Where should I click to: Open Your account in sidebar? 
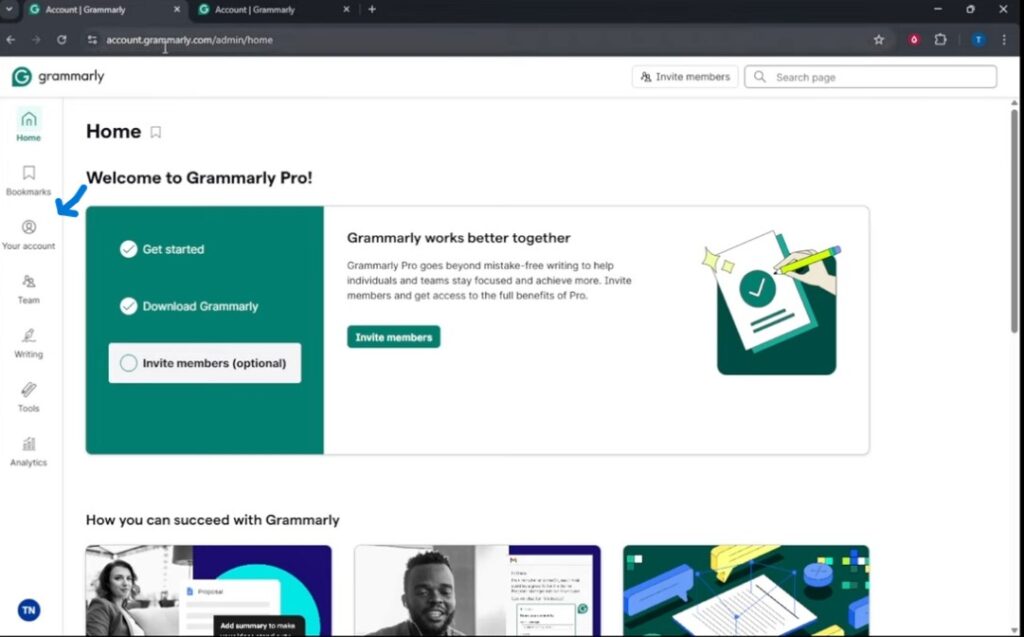click(28, 234)
